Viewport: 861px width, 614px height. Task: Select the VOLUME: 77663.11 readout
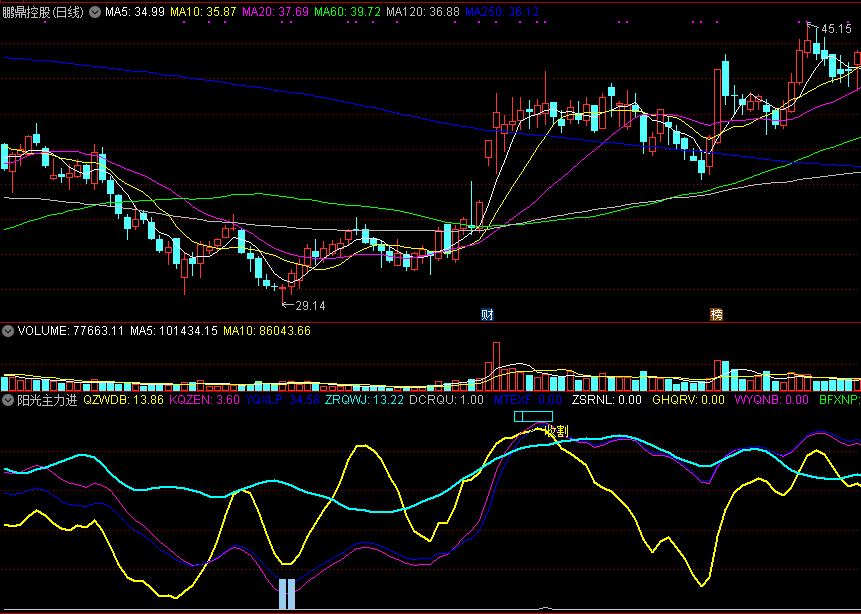[71, 331]
